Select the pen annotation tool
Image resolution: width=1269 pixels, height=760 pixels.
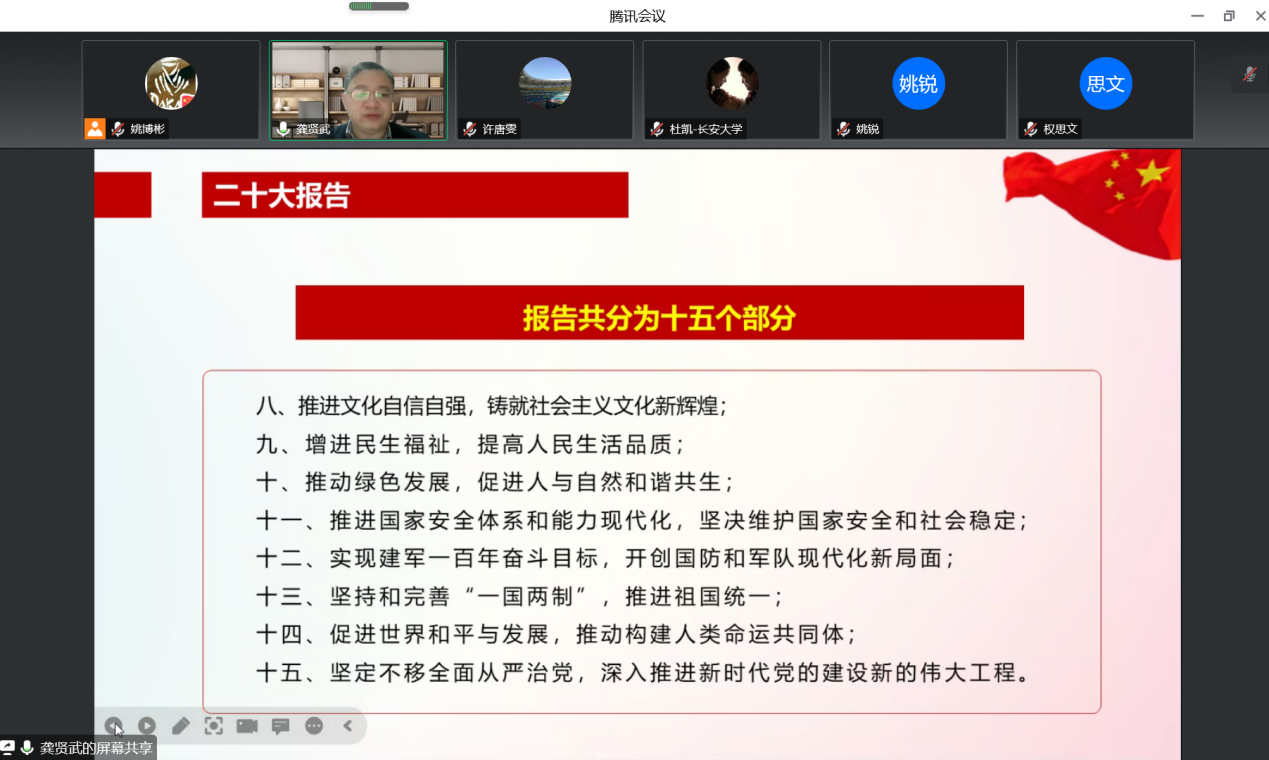coord(180,726)
